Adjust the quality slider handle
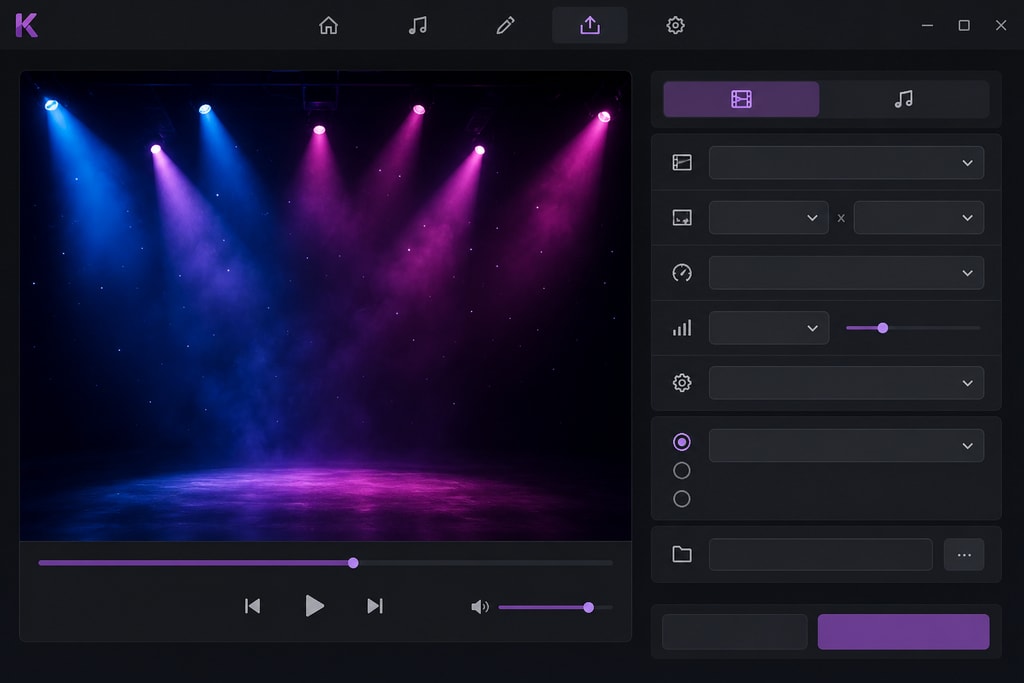1024x683 pixels. [x=883, y=328]
